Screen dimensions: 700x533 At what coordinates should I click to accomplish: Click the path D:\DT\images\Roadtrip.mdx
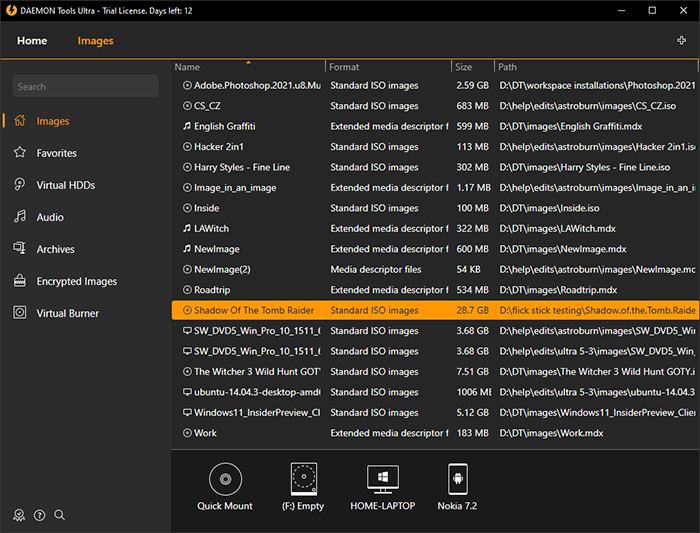[x=558, y=290]
